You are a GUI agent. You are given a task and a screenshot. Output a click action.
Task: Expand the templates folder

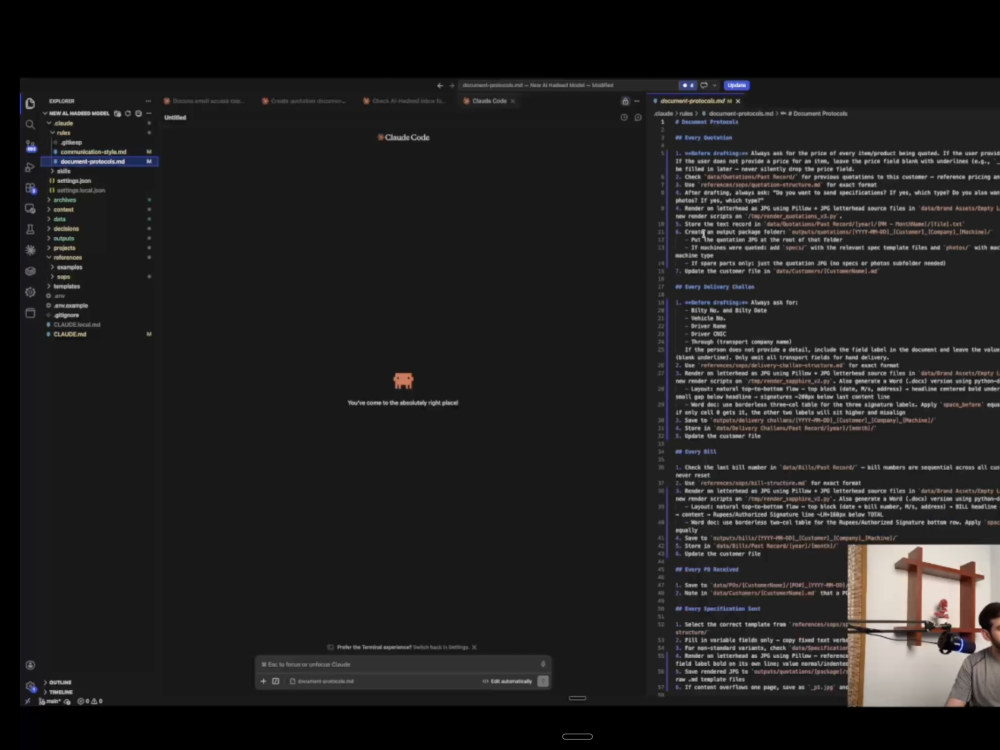coord(67,286)
